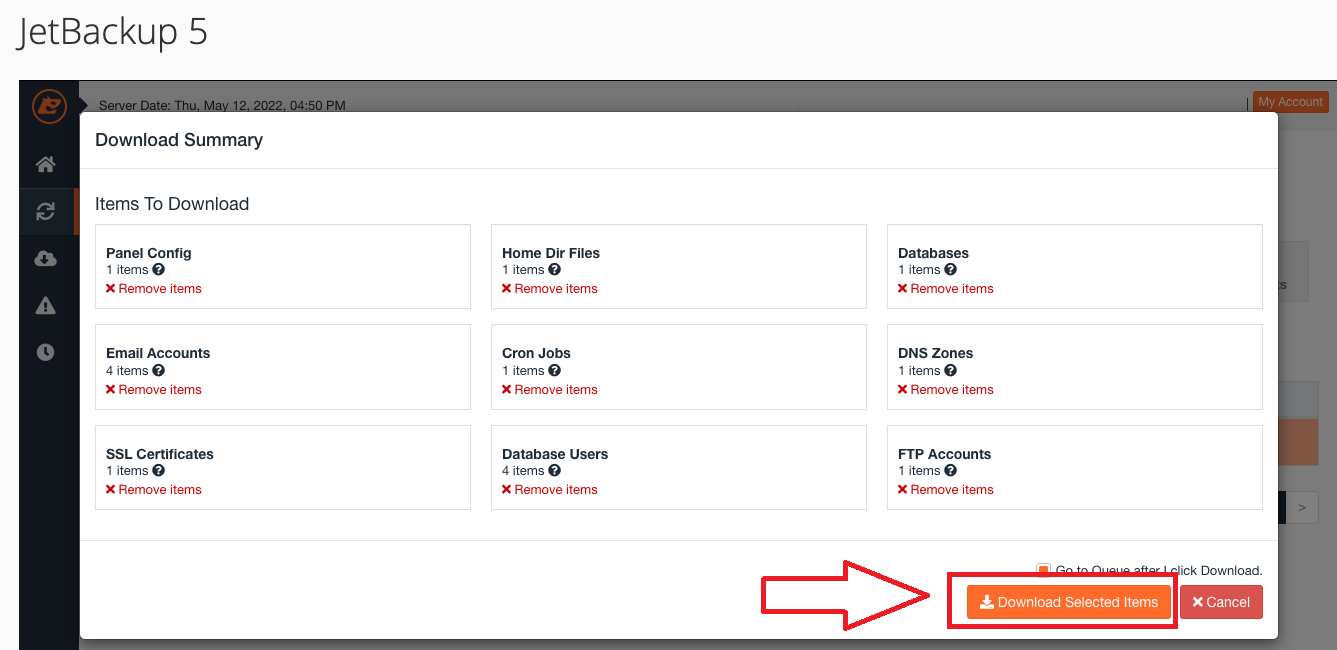Open the Restore & Download sidebar icon
This screenshot has width=1337, height=650.
(x=45, y=211)
